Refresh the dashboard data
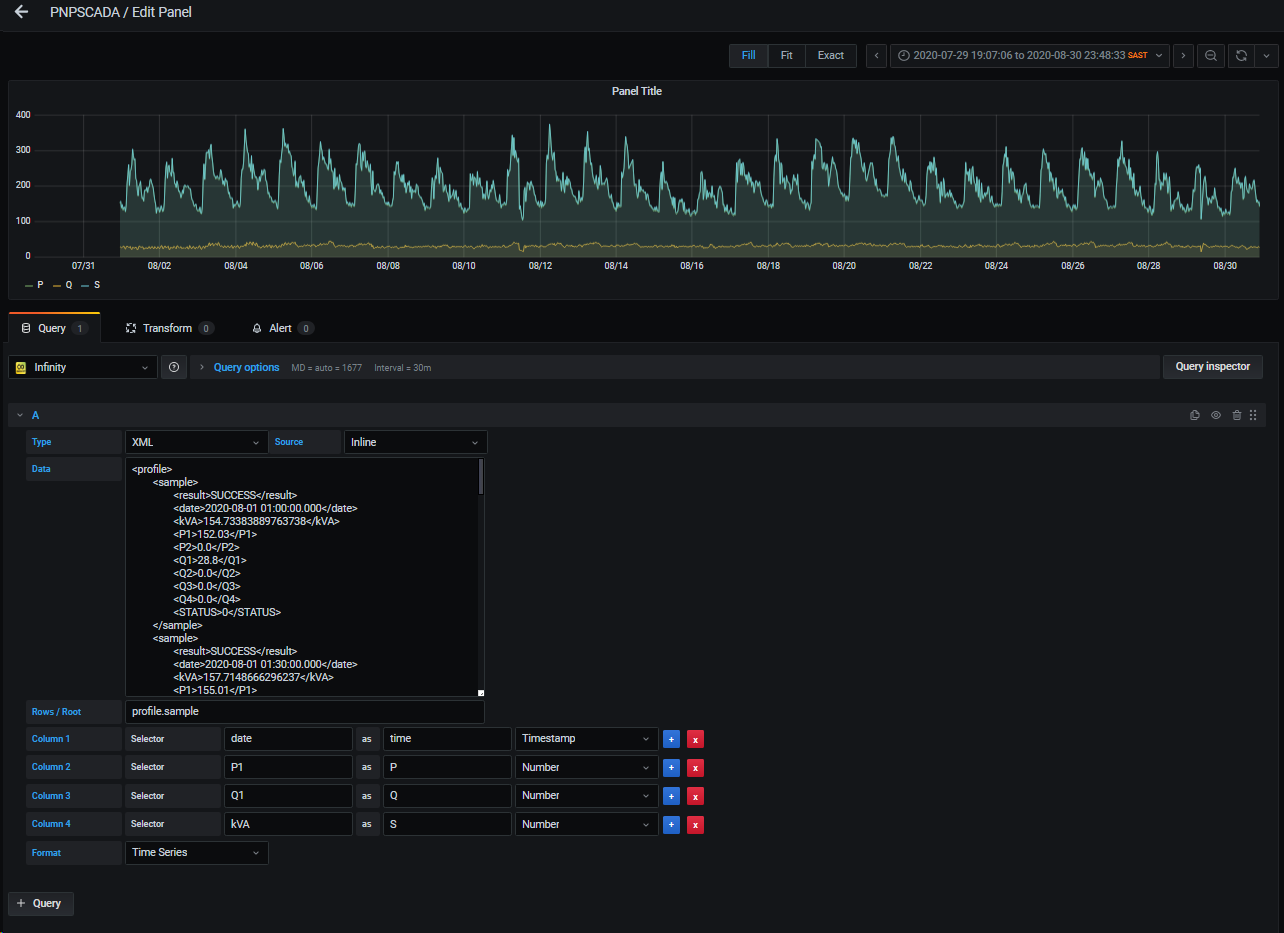Screen dimensions: 1284x933 pos(1240,56)
